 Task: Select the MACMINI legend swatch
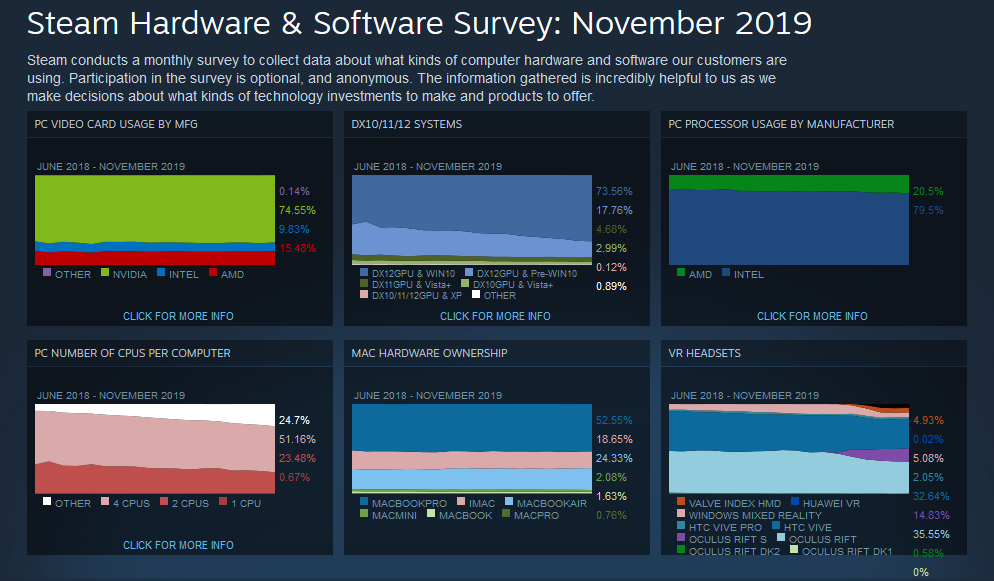point(364,513)
